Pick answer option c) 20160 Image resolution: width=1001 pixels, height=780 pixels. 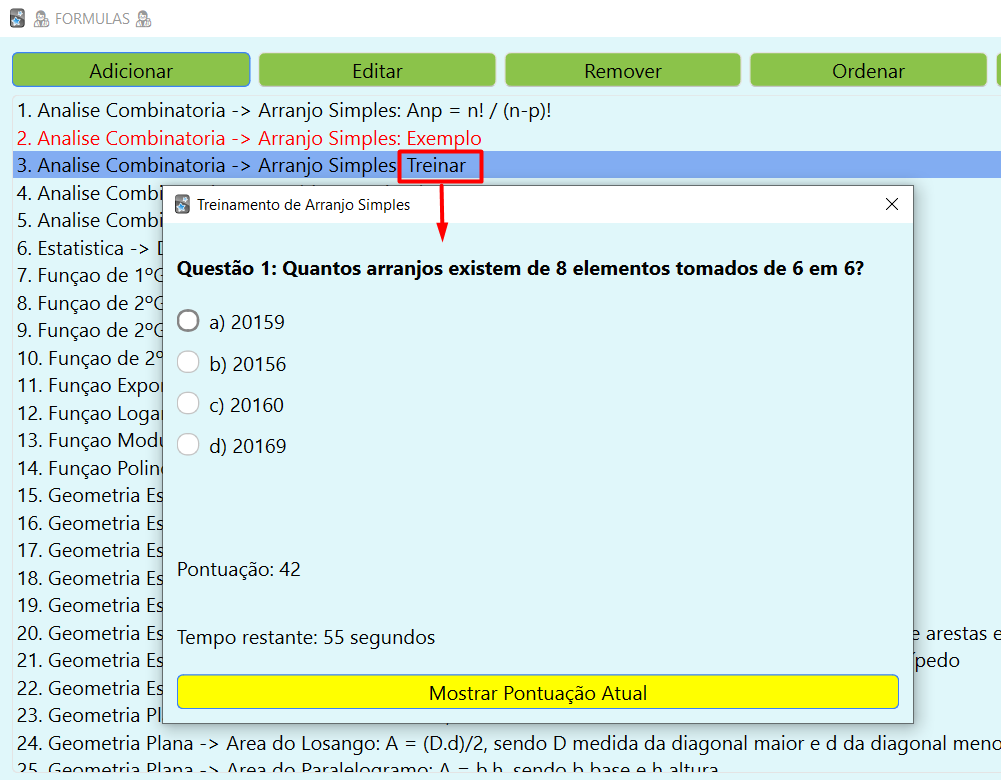[x=189, y=405]
